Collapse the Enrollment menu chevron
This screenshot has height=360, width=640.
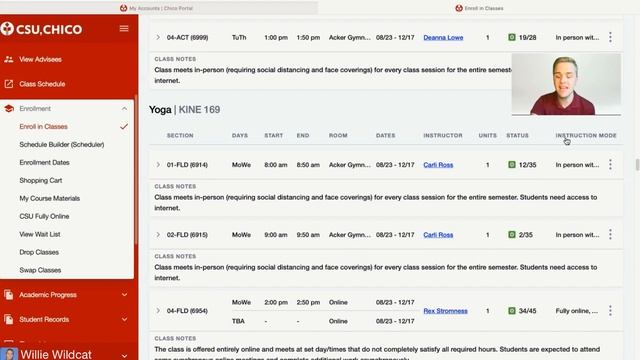point(124,109)
